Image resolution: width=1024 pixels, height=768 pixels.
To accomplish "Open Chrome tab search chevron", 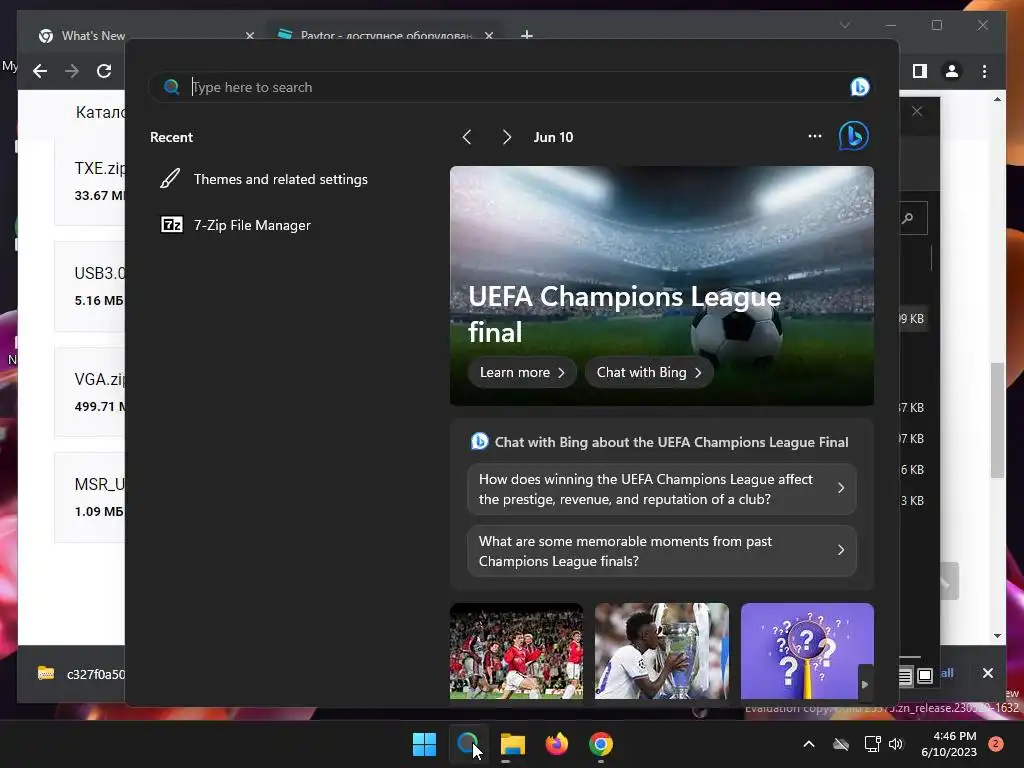I will (844, 25).
